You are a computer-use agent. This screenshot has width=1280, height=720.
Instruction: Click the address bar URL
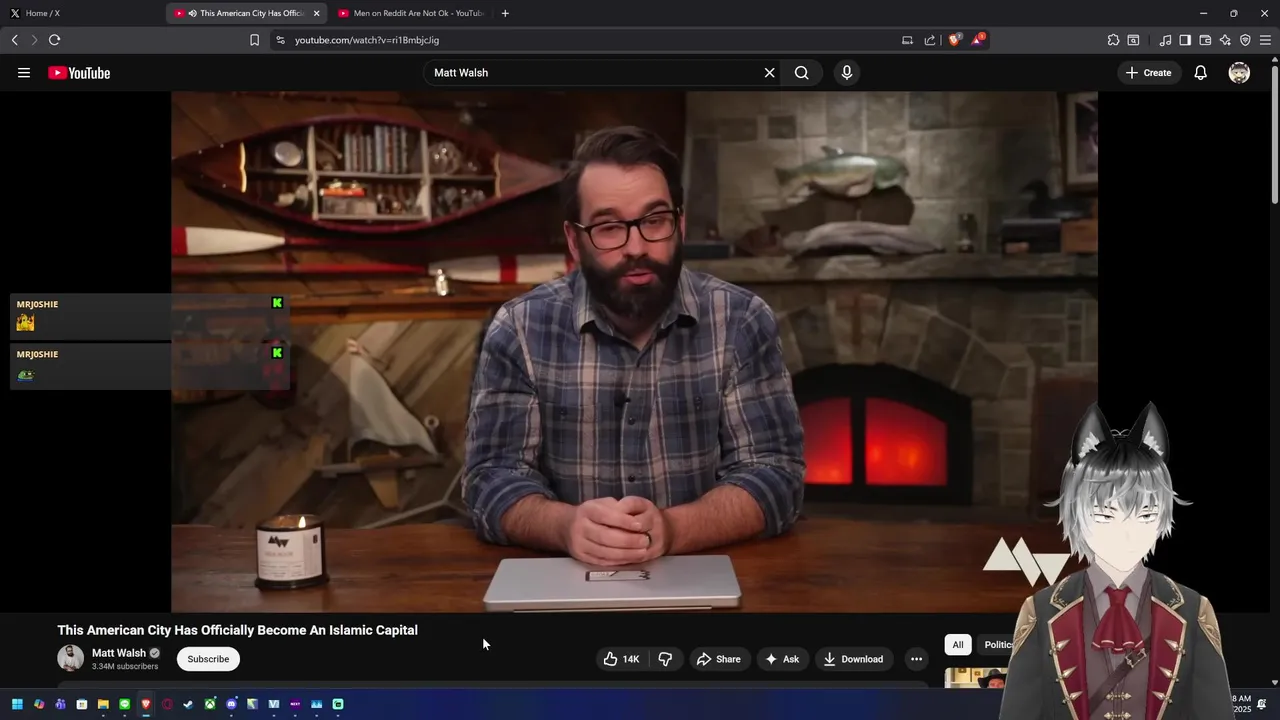pos(367,40)
